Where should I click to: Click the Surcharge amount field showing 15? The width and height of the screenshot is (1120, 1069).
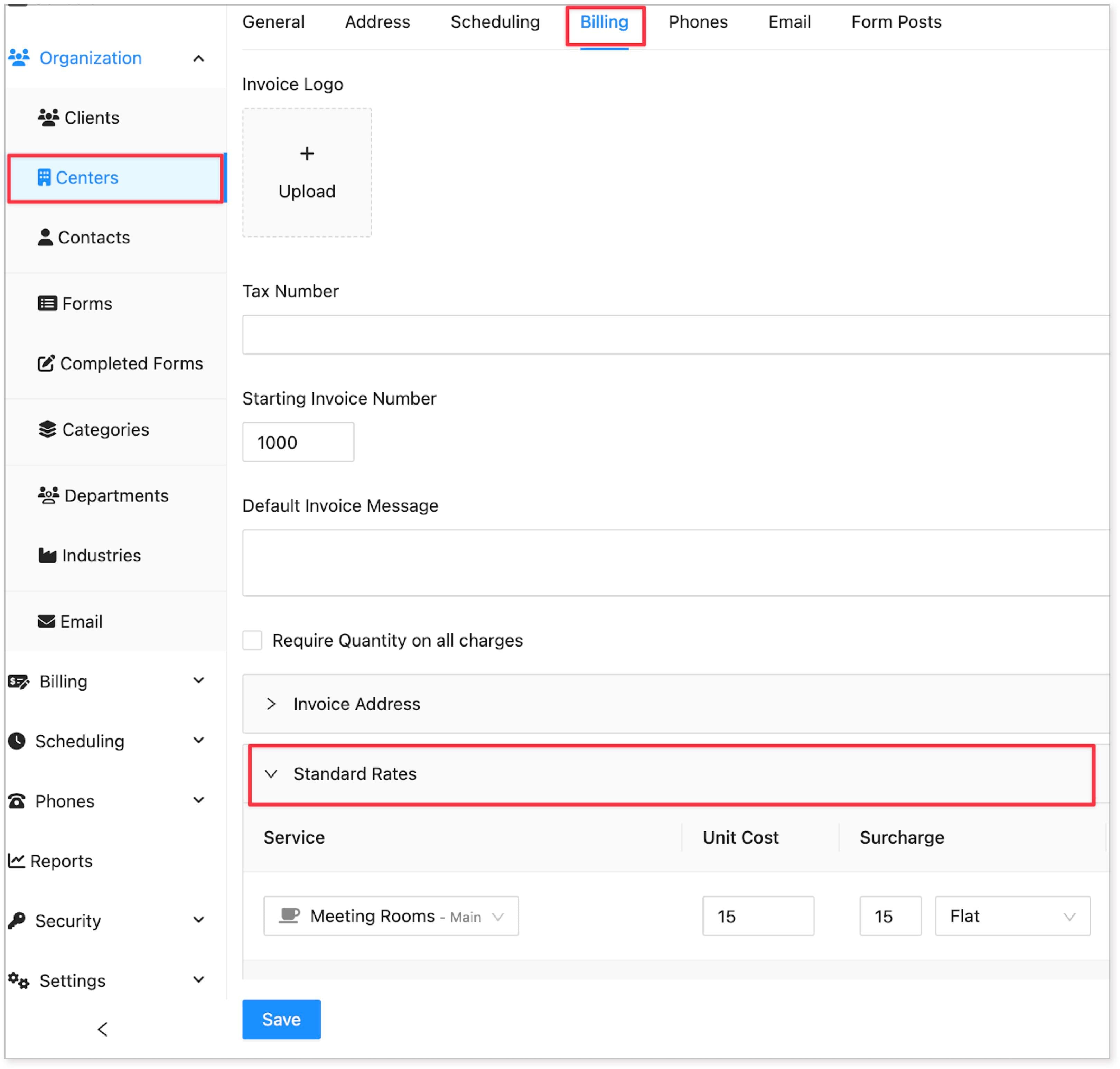tap(890, 916)
